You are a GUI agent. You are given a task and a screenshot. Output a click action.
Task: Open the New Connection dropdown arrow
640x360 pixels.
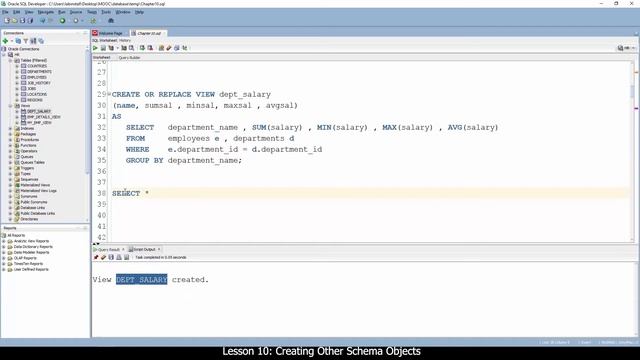(12, 41)
